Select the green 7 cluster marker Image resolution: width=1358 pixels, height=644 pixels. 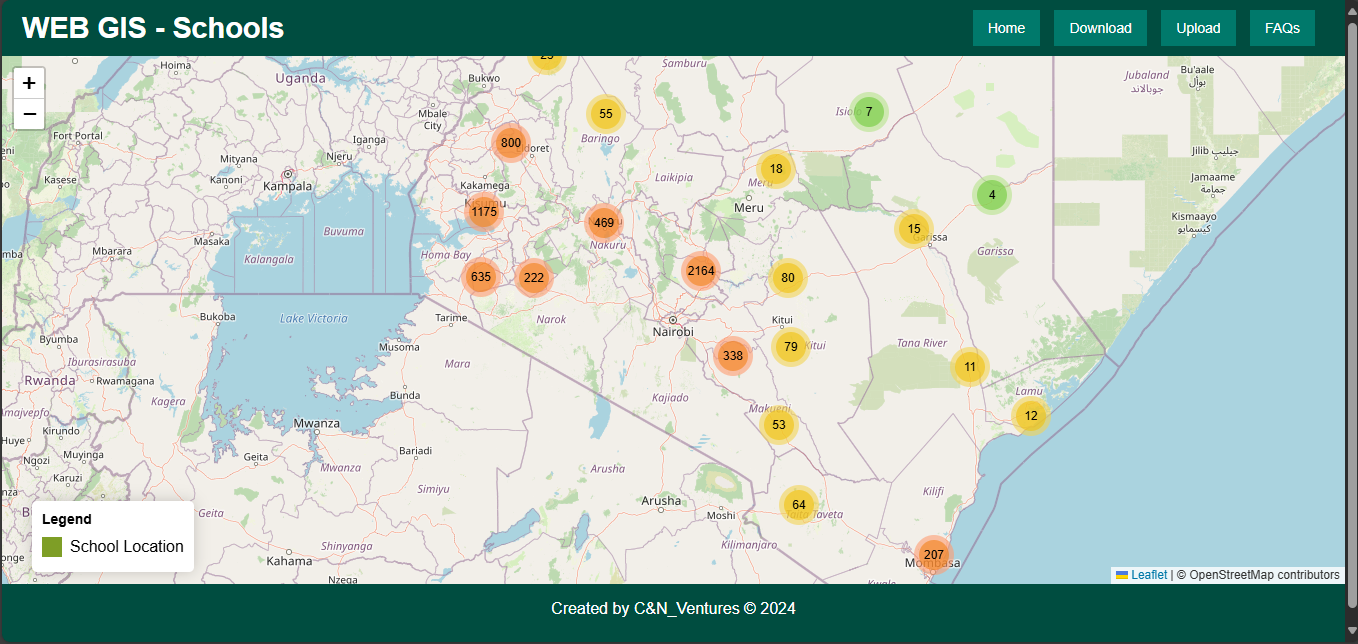point(869,112)
